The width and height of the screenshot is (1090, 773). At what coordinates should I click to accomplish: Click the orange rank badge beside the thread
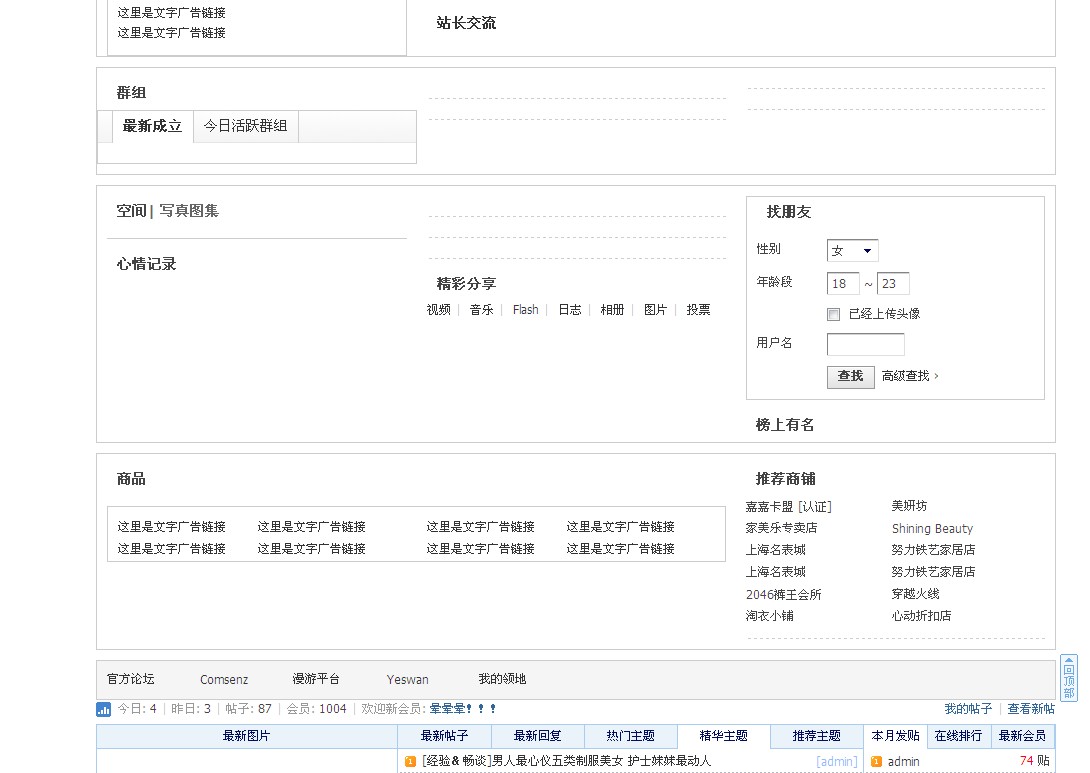click(409, 761)
